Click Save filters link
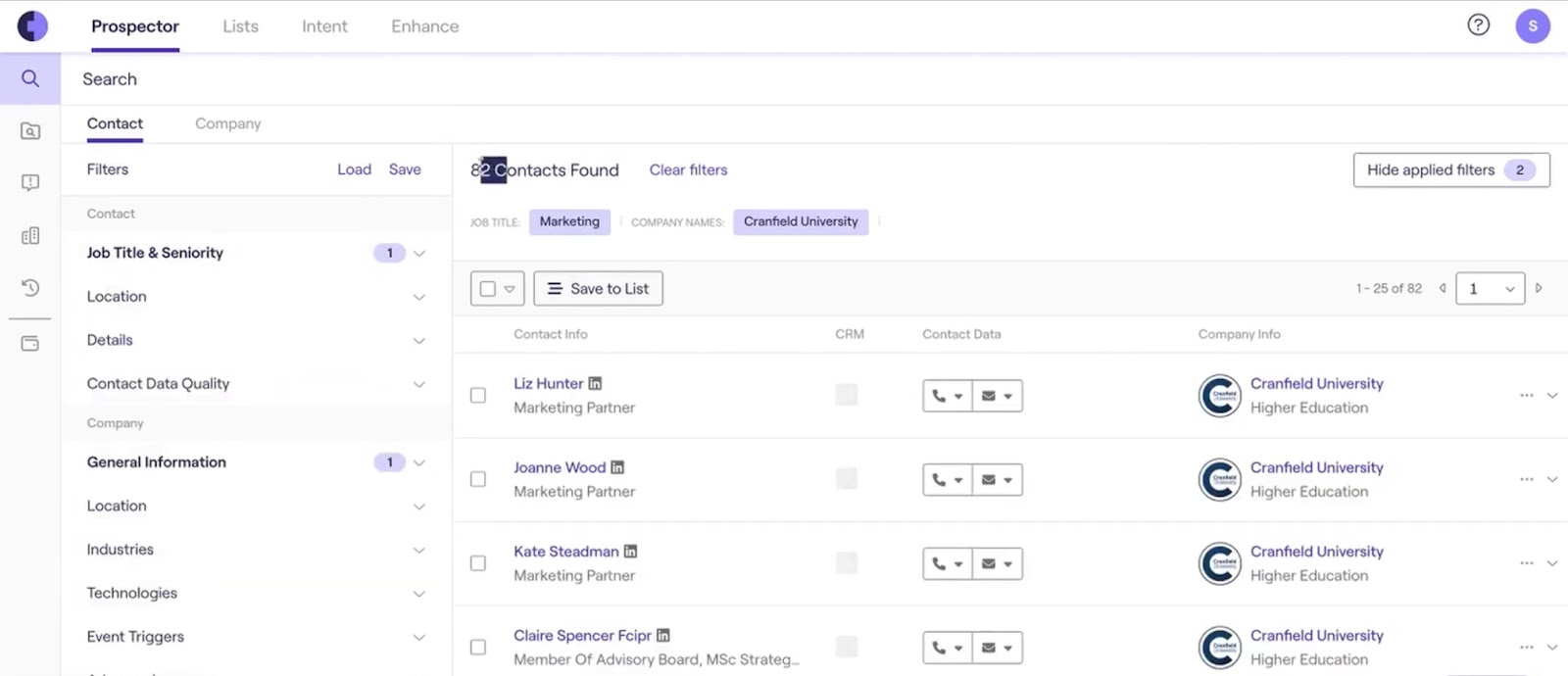This screenshot has height=676, width=1568. tap(405, 169)
